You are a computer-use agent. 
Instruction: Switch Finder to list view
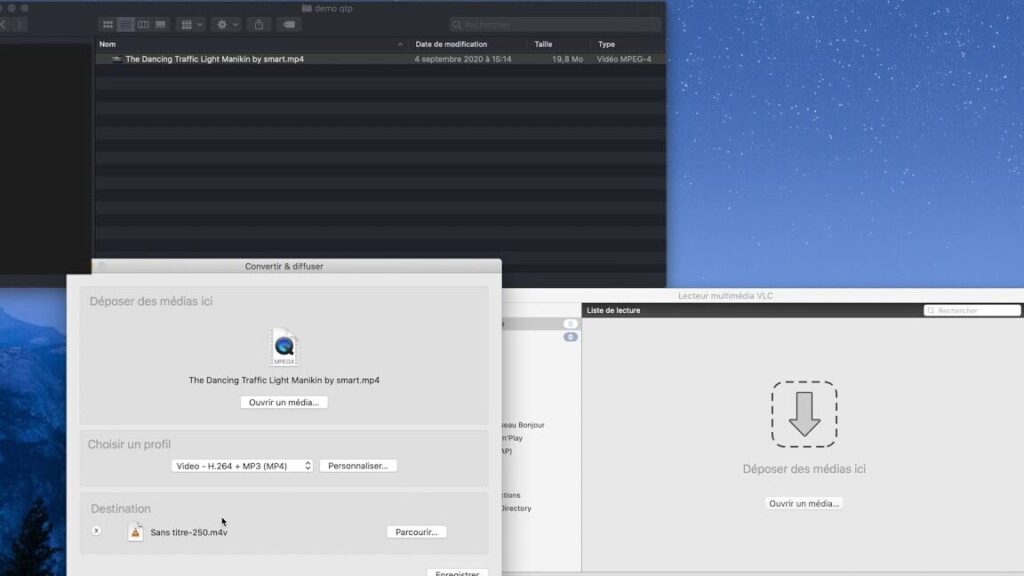(125, 25)
